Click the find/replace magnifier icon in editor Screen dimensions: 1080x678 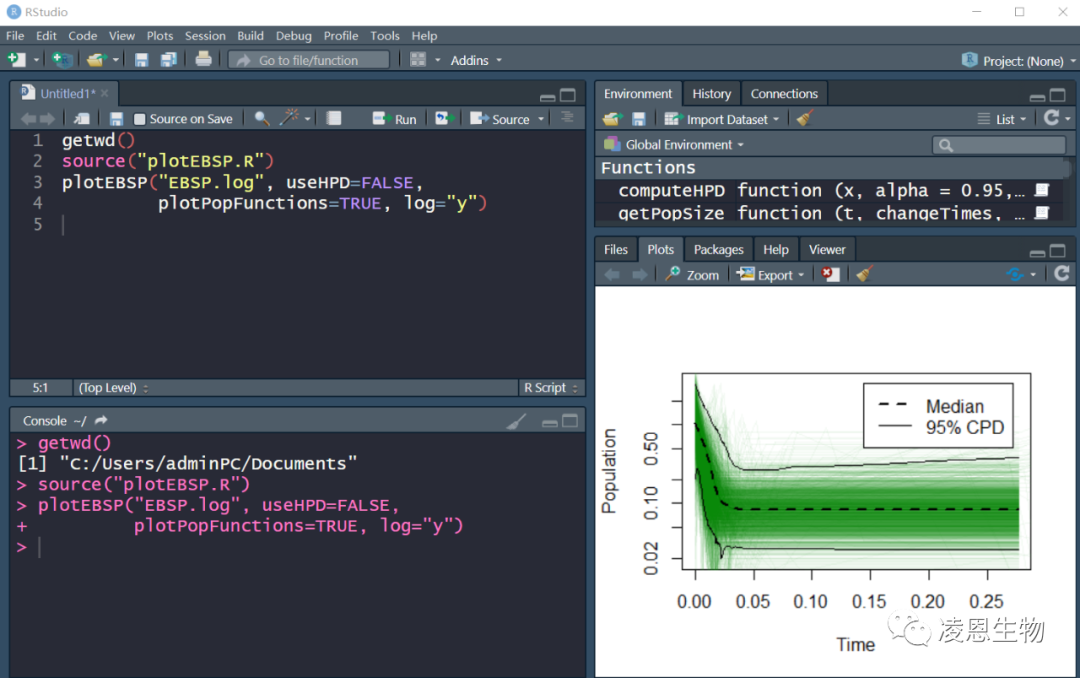261,118
